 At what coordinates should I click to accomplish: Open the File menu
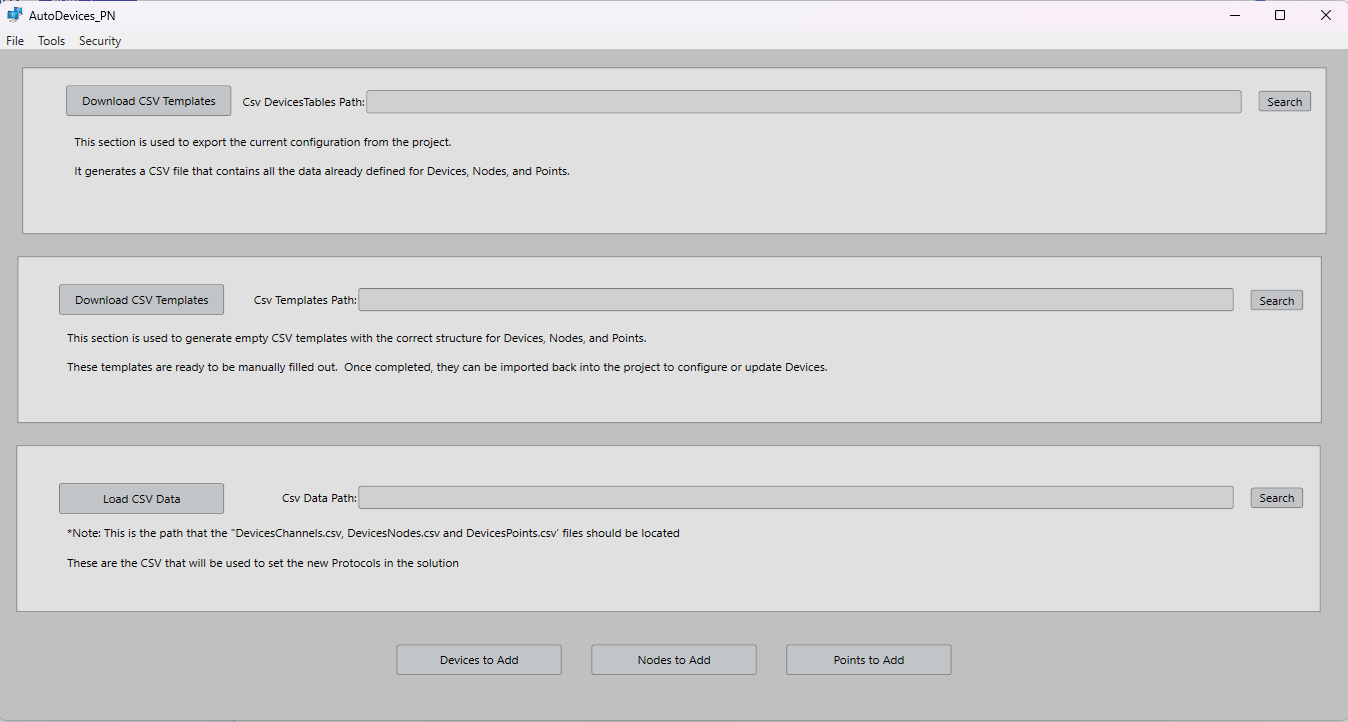point(15,41)
